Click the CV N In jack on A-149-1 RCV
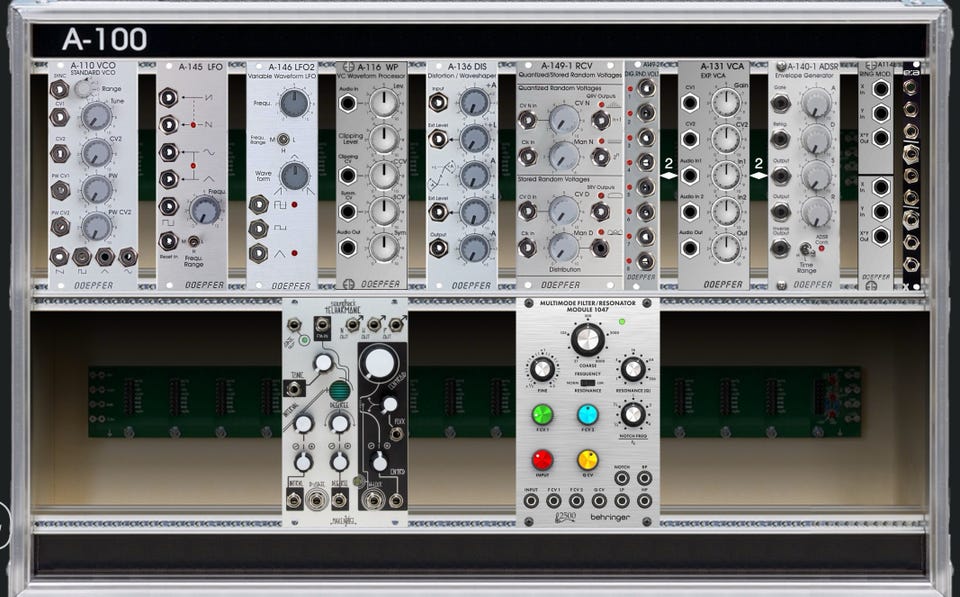 527,120
